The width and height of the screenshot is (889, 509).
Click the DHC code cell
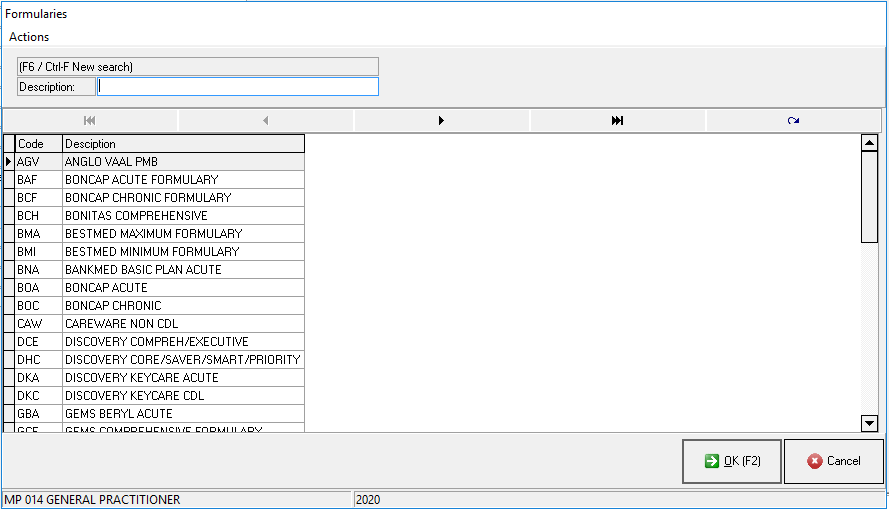pyautogui.click(x=39, y=360)
